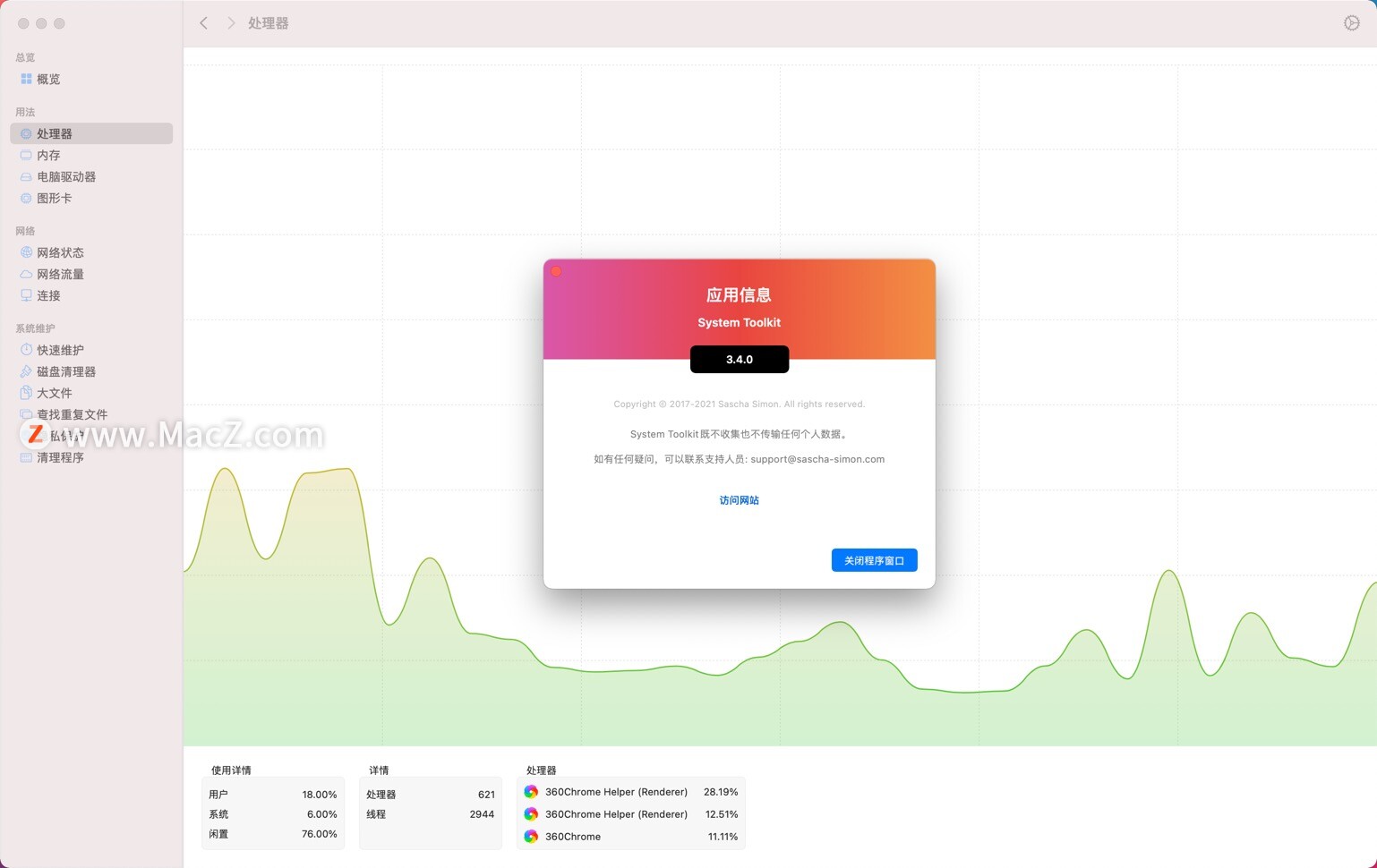Click the 用户 18.00% usage row
This screenshot has height=868, width=1377.
click(273, 795)
